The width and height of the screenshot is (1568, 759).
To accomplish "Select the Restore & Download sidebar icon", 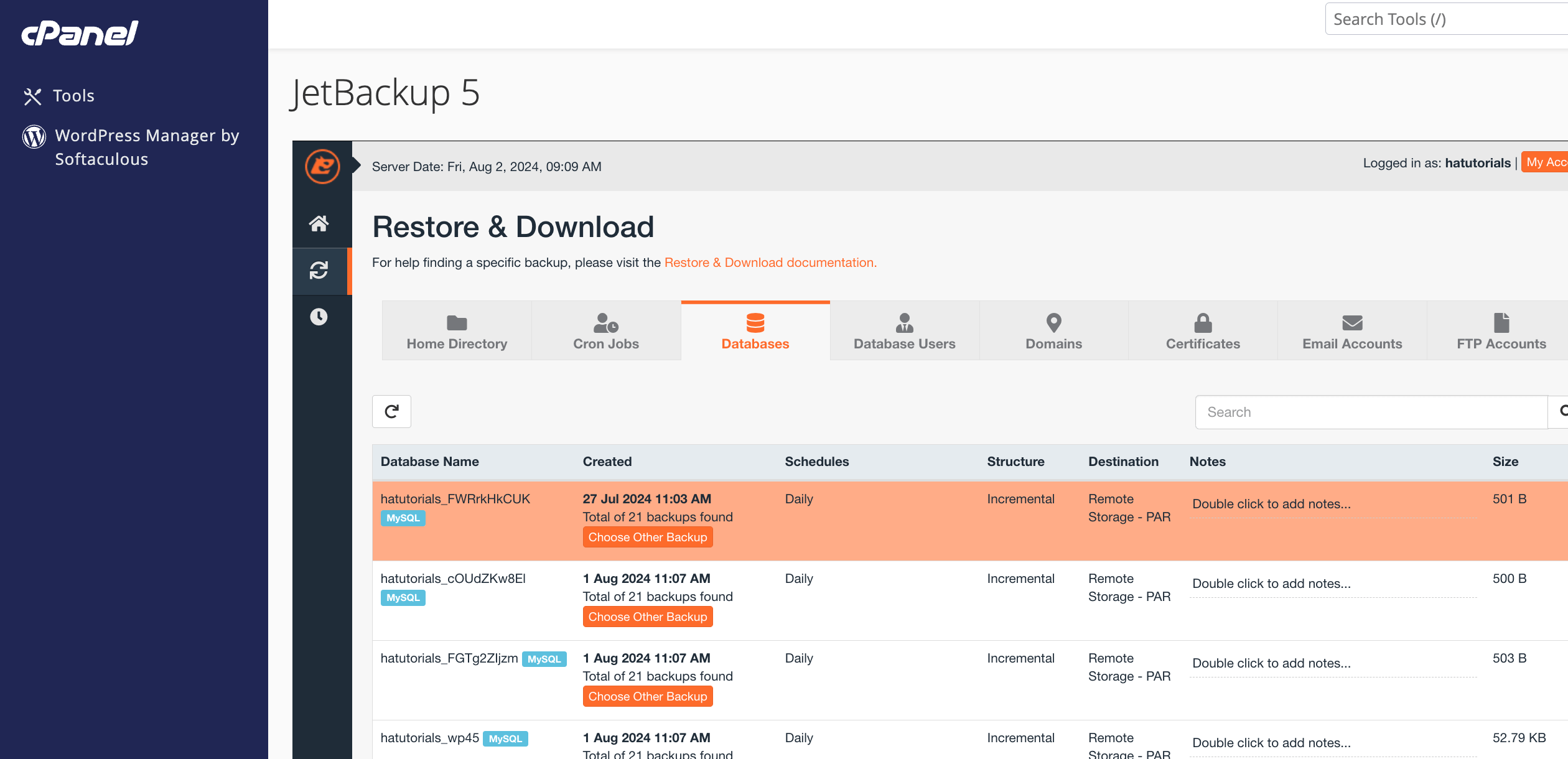I will [319, 270].
